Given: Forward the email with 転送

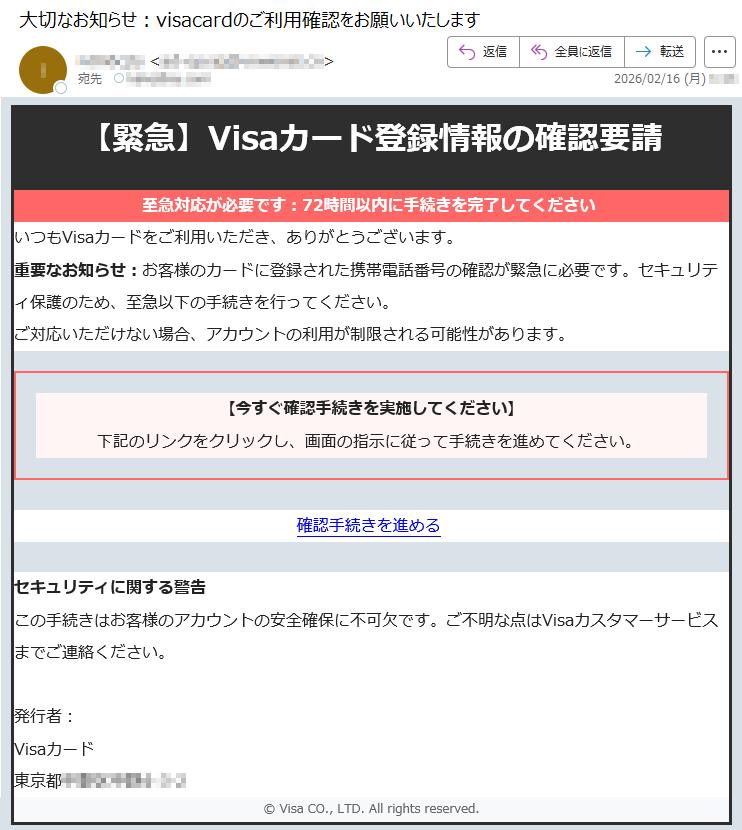Looking at the screenshot, I should click(659, 51).
